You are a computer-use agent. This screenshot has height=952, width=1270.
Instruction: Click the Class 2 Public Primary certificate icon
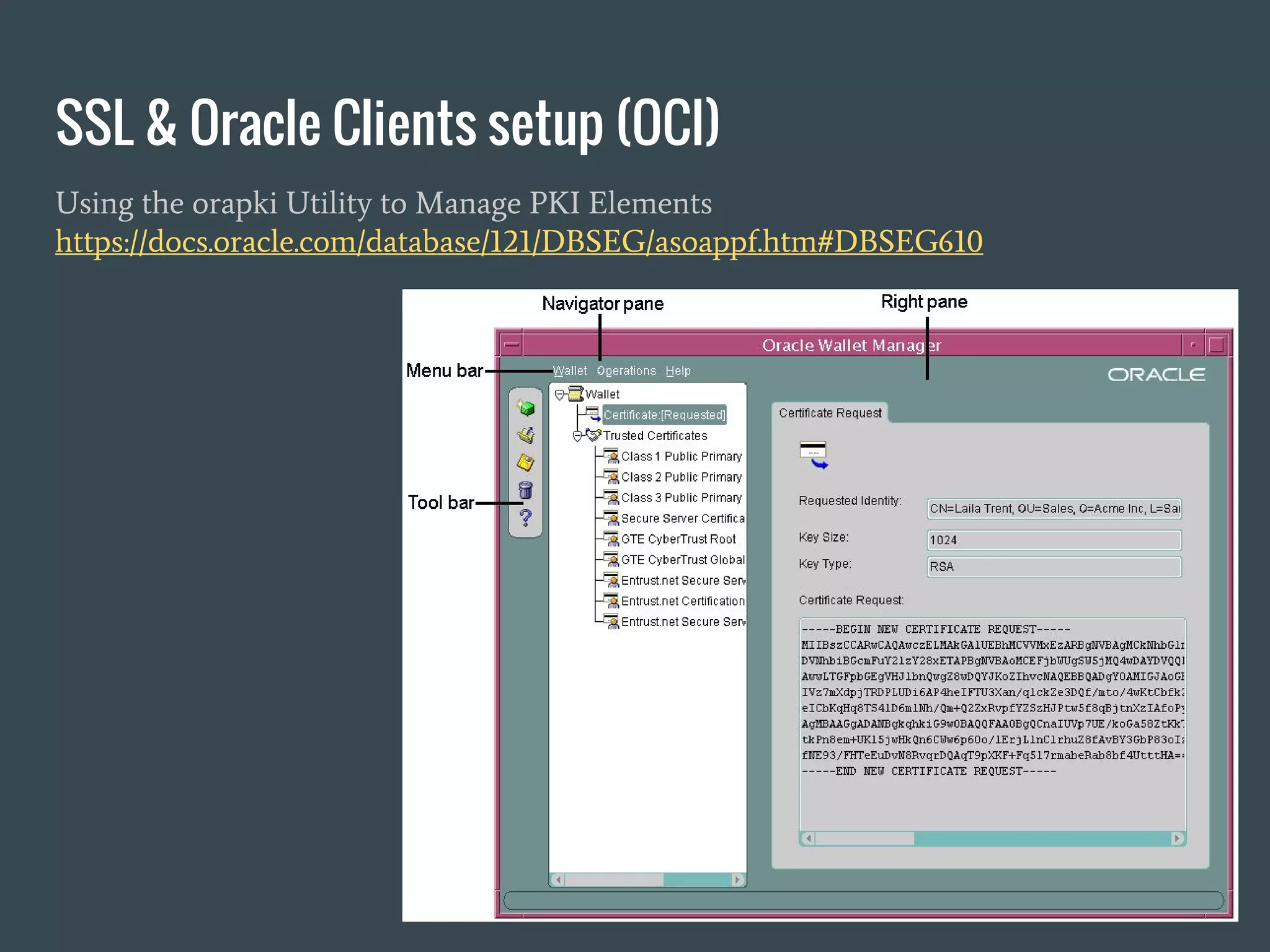tap(611, 477)
